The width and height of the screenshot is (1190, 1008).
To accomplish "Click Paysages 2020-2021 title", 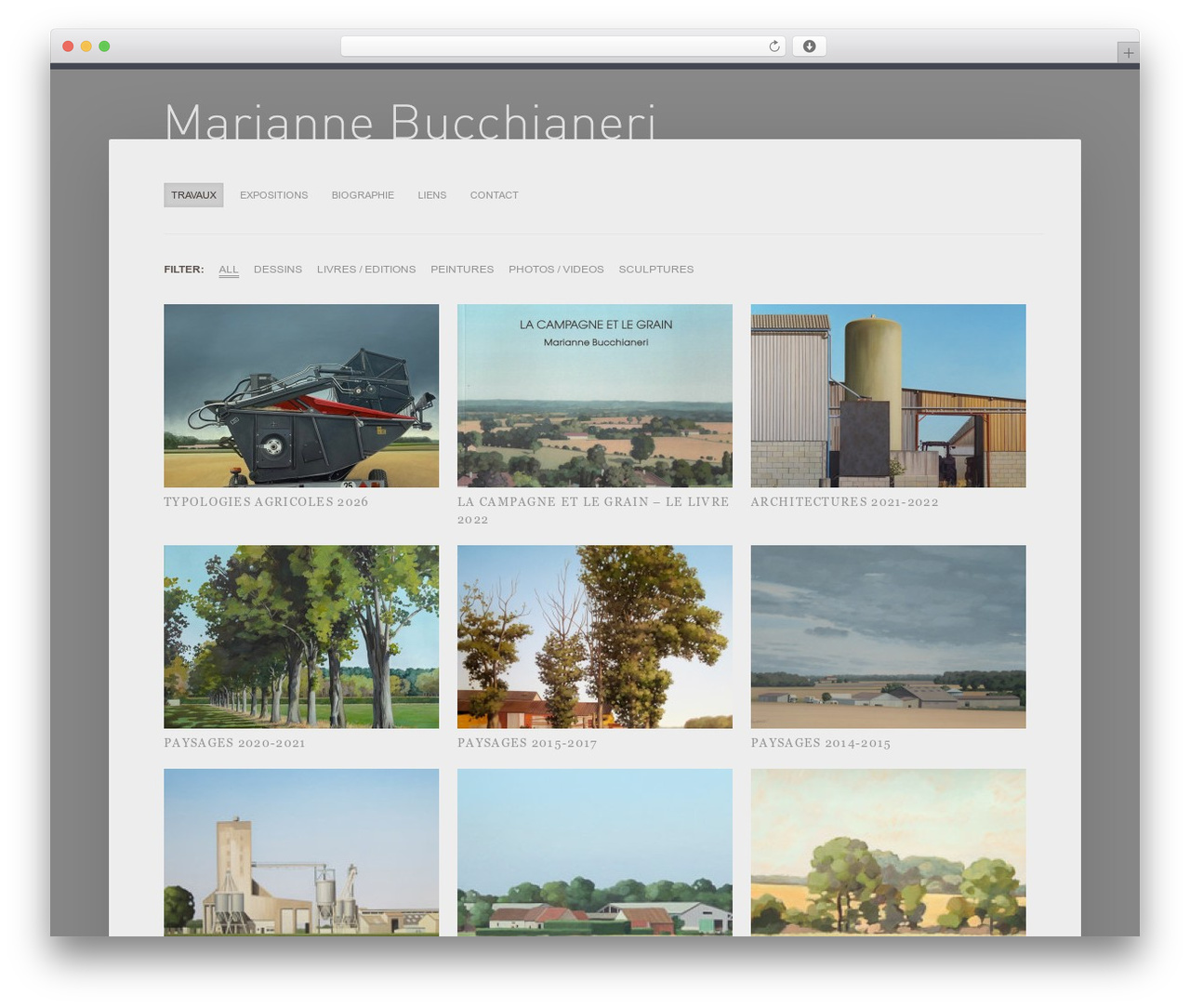I will (x=234, y=743).
